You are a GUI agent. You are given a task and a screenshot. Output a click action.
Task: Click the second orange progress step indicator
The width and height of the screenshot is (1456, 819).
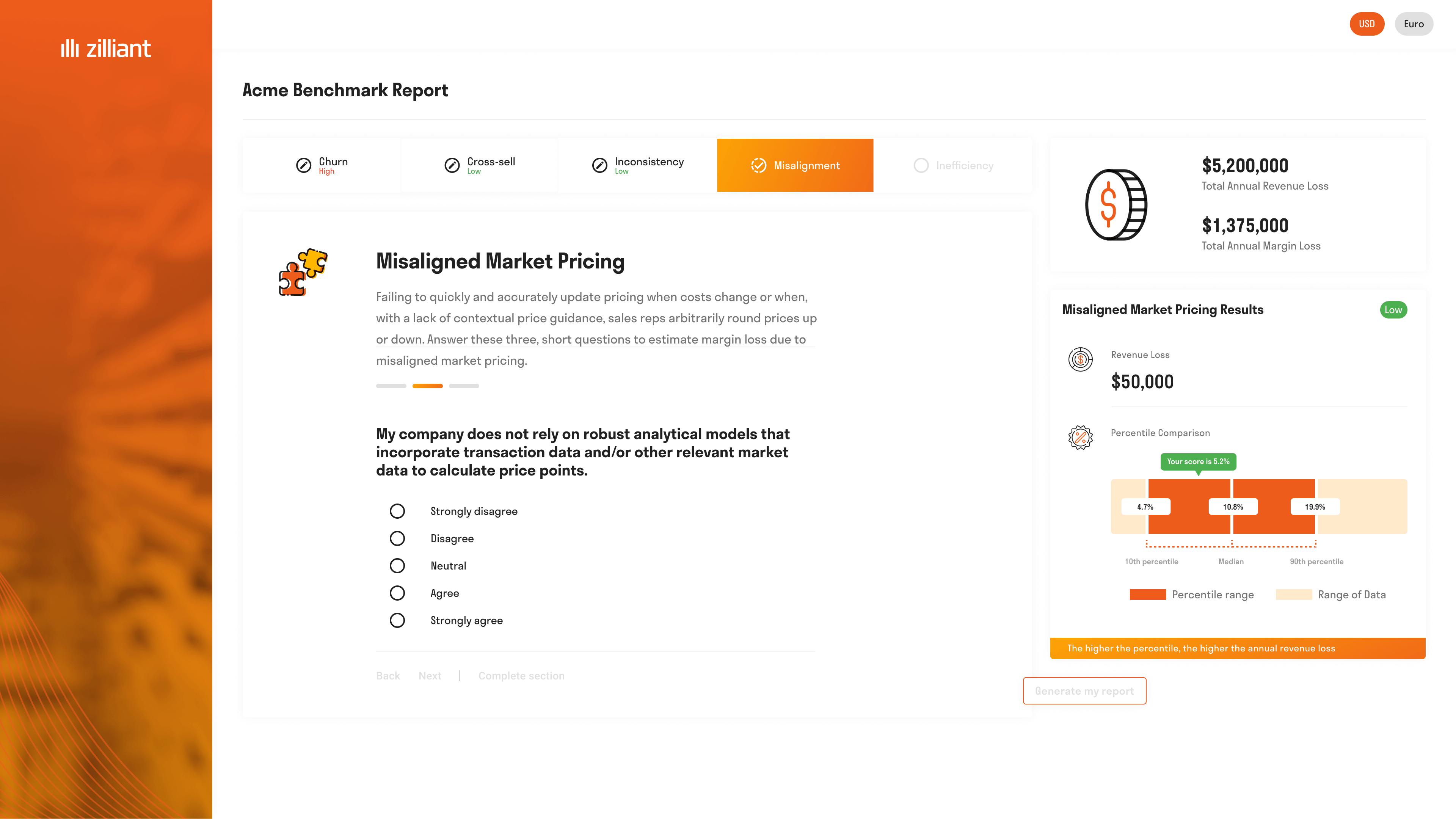[x=427, y=386]
